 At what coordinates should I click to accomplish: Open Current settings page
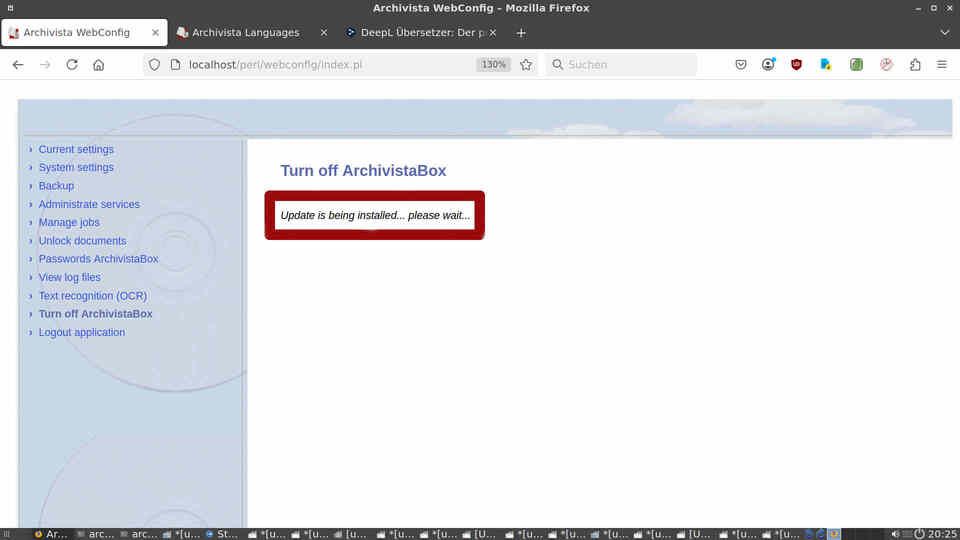coord(76,149)
